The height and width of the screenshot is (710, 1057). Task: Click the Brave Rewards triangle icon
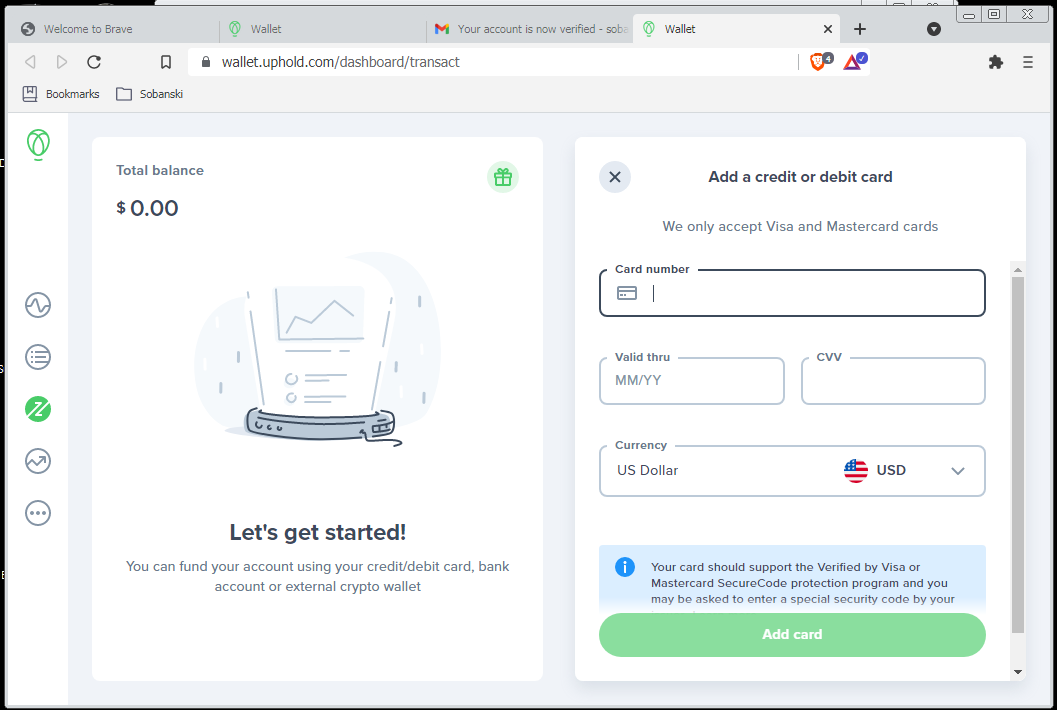tap(855, 61)
